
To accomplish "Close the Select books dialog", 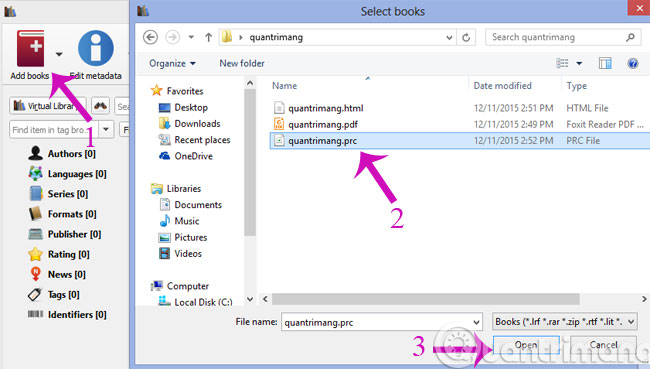I will point(640,8).
